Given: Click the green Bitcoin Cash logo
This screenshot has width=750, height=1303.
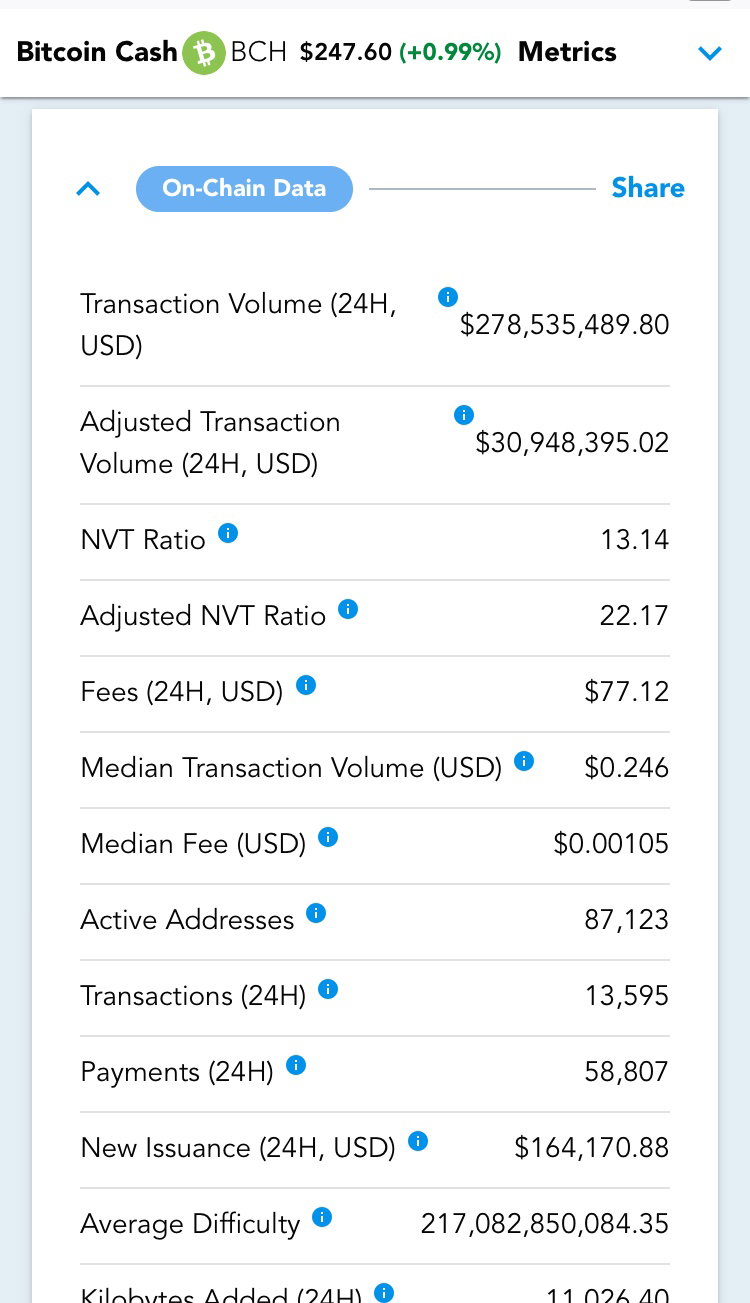Looking at the screenshot, I should point(204,53).
